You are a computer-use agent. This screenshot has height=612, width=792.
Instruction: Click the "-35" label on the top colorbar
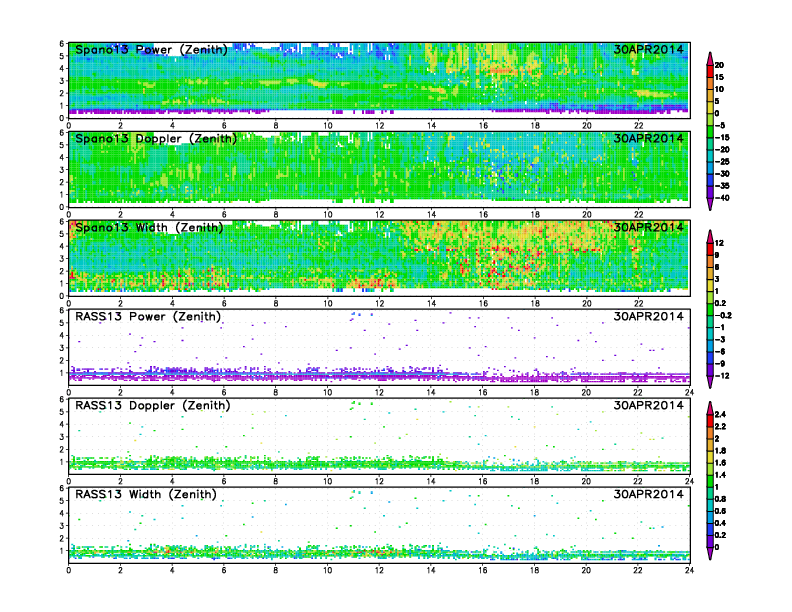coord(722,186)
